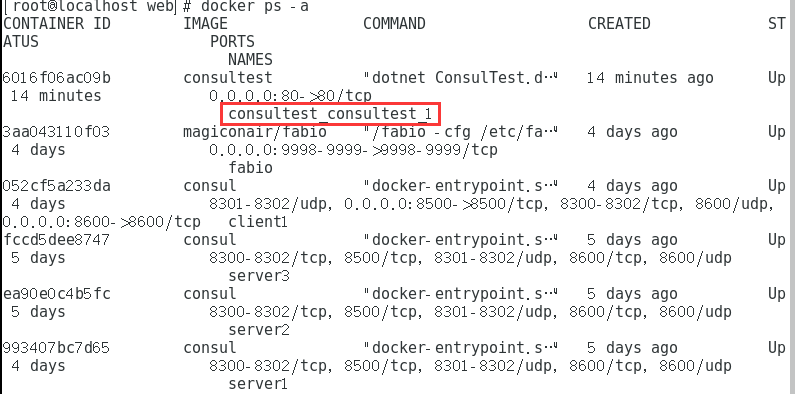Click the CREATED column header
This screenshot has width=795, height=394.
[x=619, y=24]
